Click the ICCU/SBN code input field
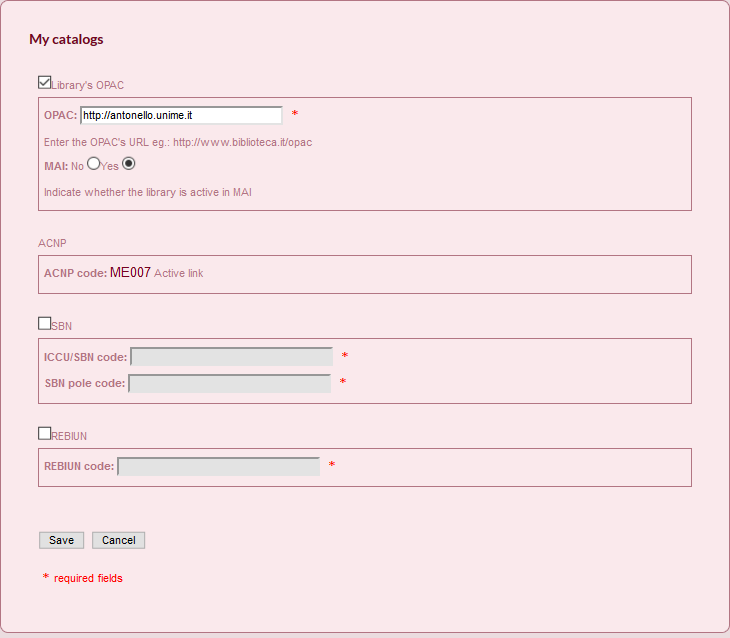Viewport: 730px width, 638px height. (231, 357)
